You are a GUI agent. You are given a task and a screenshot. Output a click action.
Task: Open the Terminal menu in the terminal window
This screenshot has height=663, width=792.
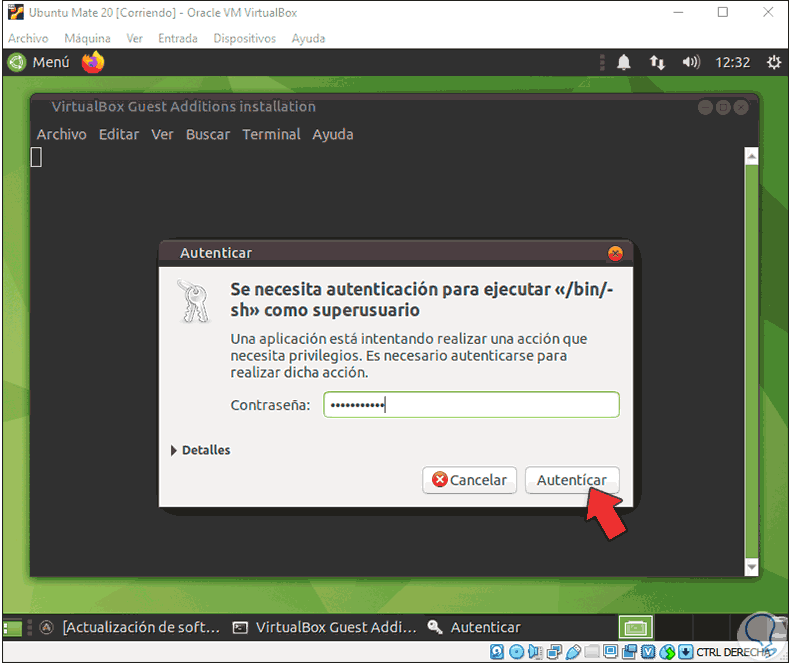click(x=271, y=134)
